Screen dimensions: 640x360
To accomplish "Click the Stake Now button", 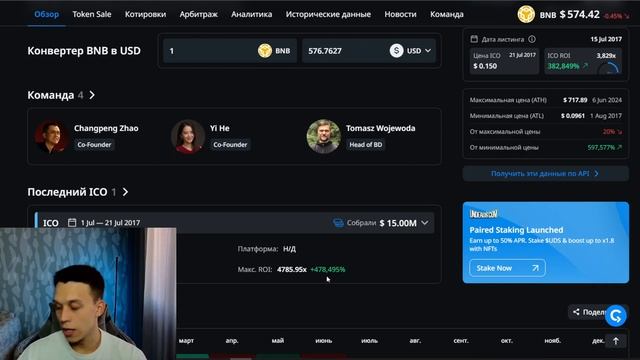I will pos(507,268).
